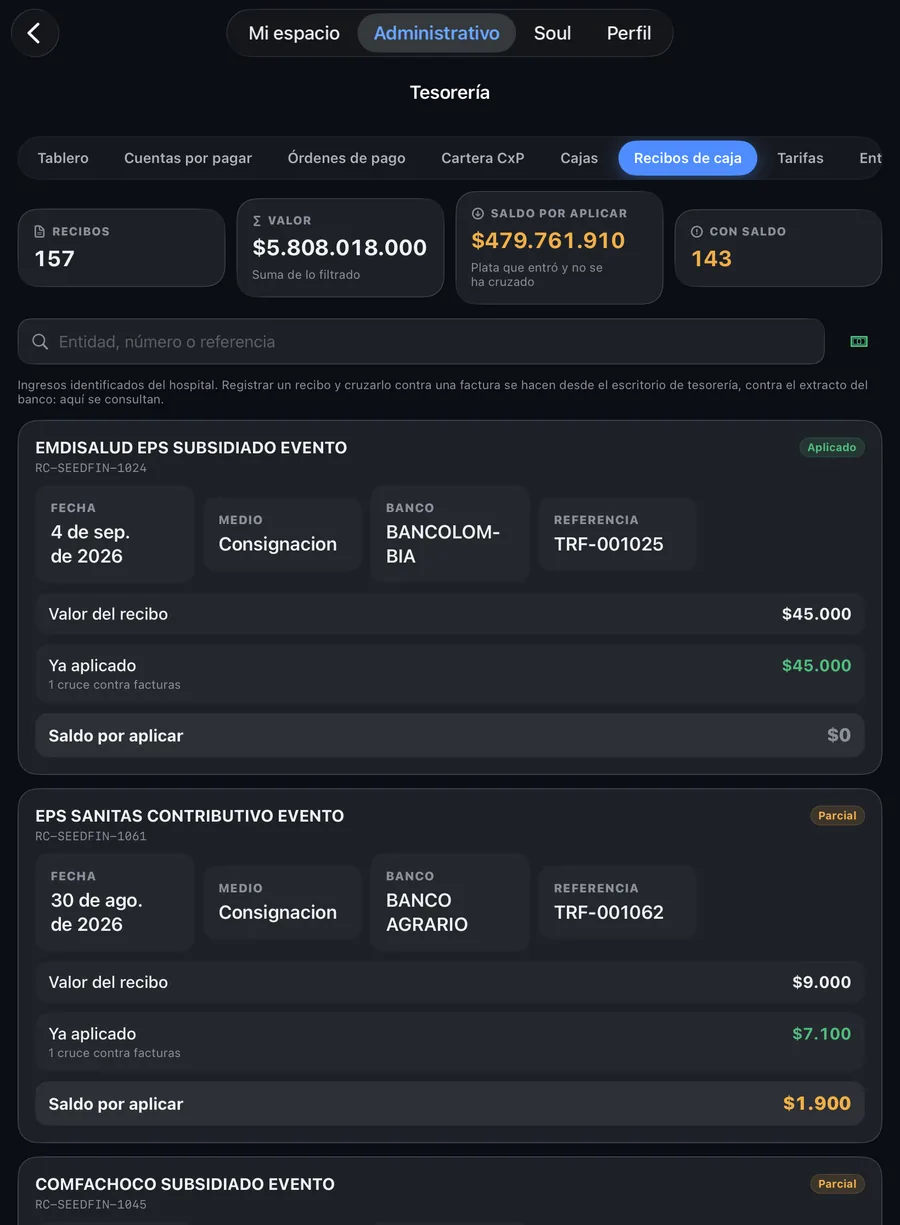Click the $1.900 saldo por aplicar amount

point(817,1104)
